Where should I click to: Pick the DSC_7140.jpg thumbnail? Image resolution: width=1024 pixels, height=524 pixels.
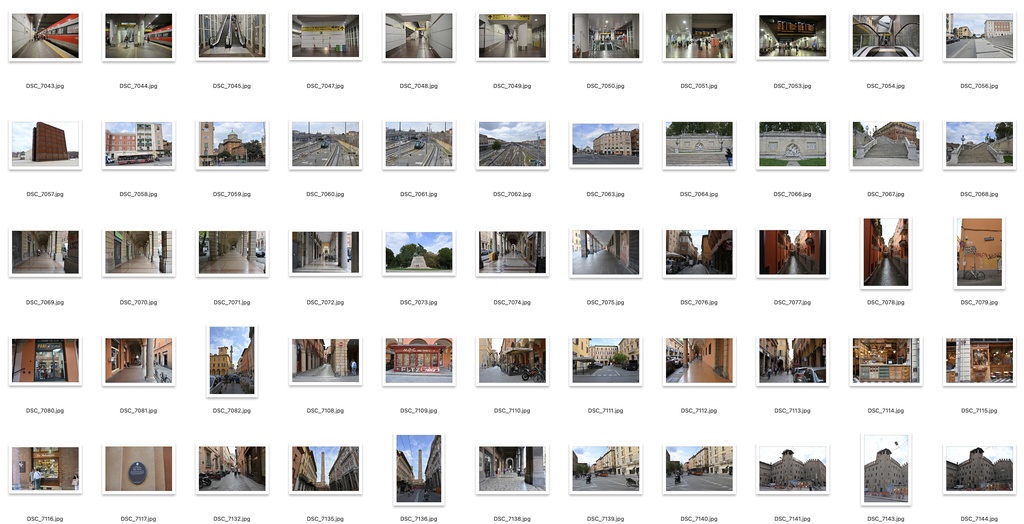[699, 469]
